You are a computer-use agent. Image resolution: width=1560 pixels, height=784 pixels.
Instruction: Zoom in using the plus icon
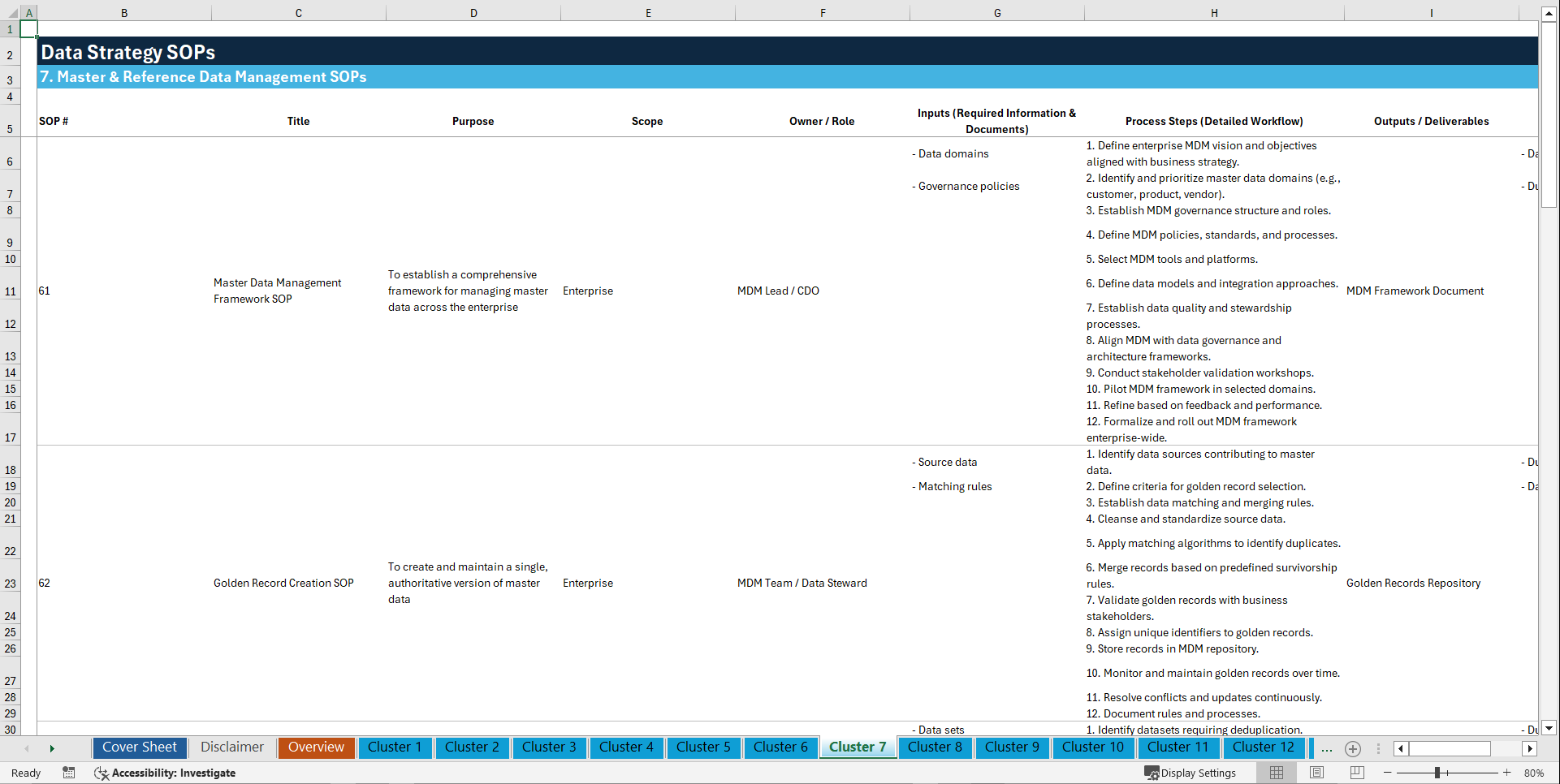coord(1508,773)
